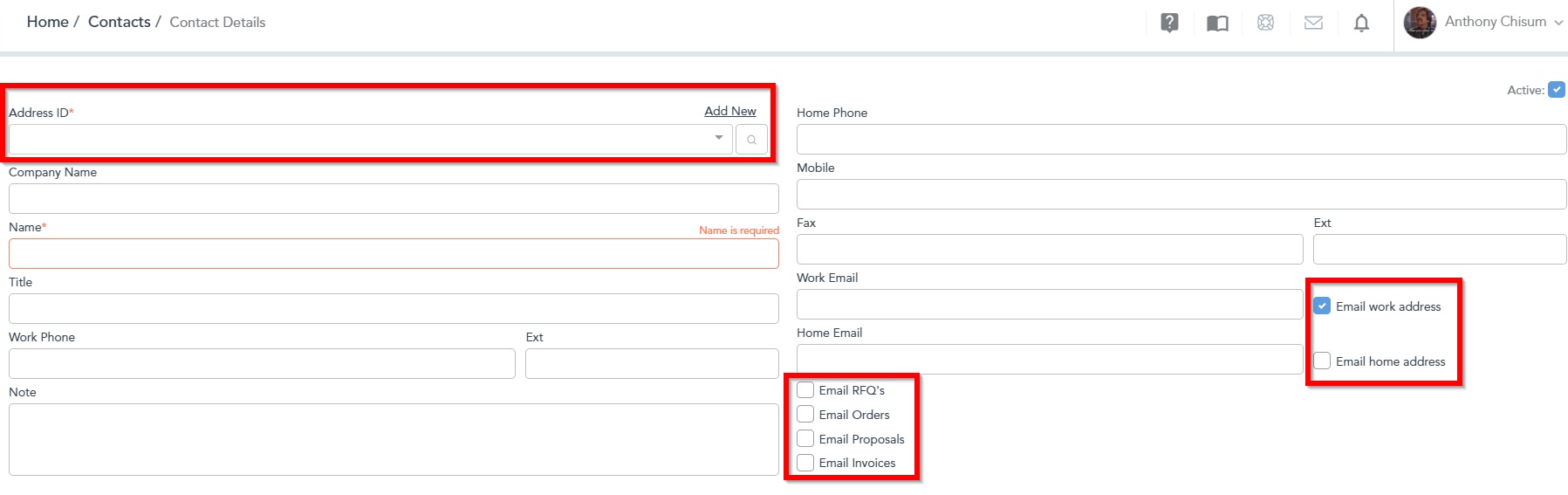Expand the Address ID dropdown arrow
The width and height of the screenshot is (1568, 495).
[x=718, y=138]
